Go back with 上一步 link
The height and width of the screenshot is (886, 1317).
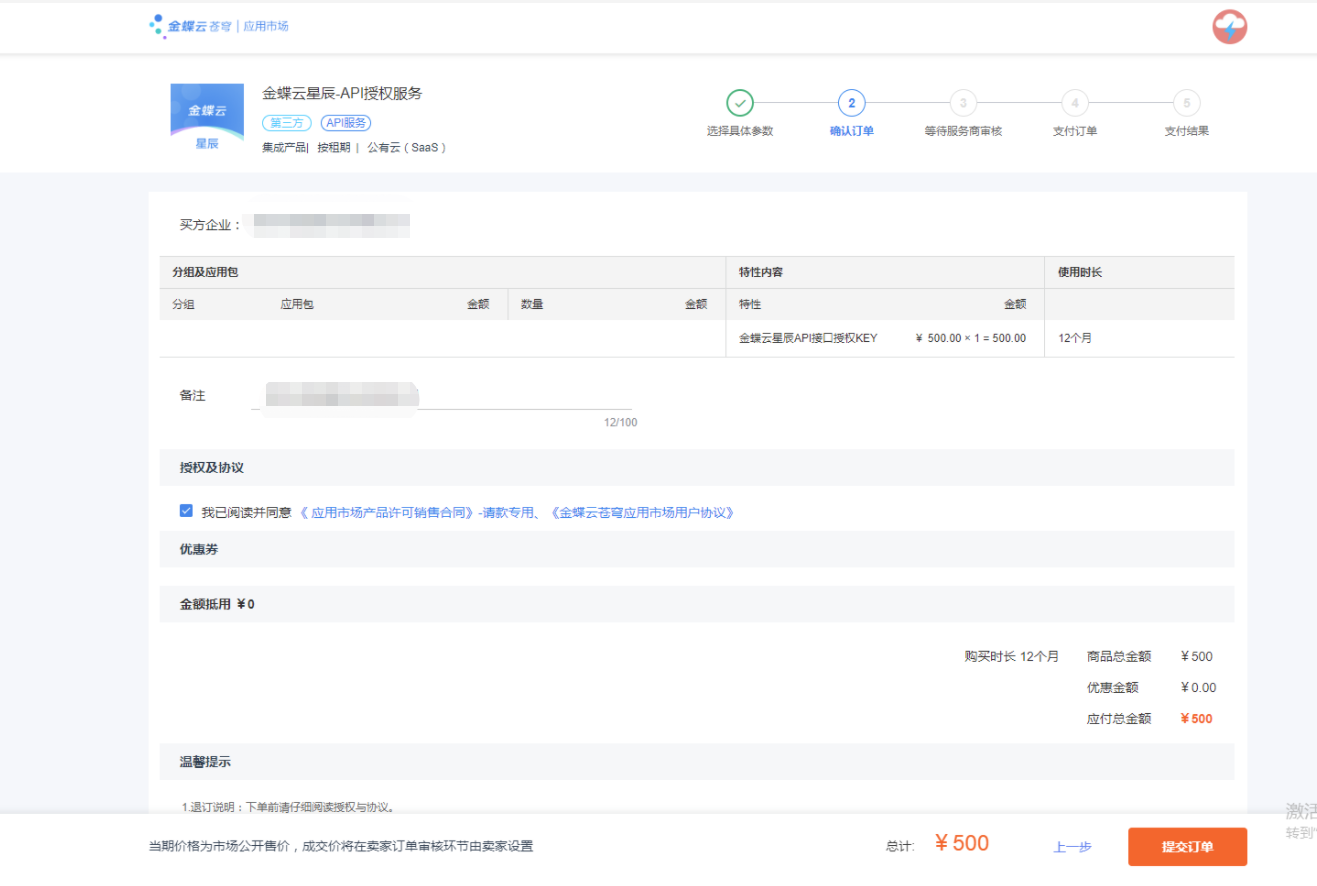pyautogui.click(x=1072, y=847)
